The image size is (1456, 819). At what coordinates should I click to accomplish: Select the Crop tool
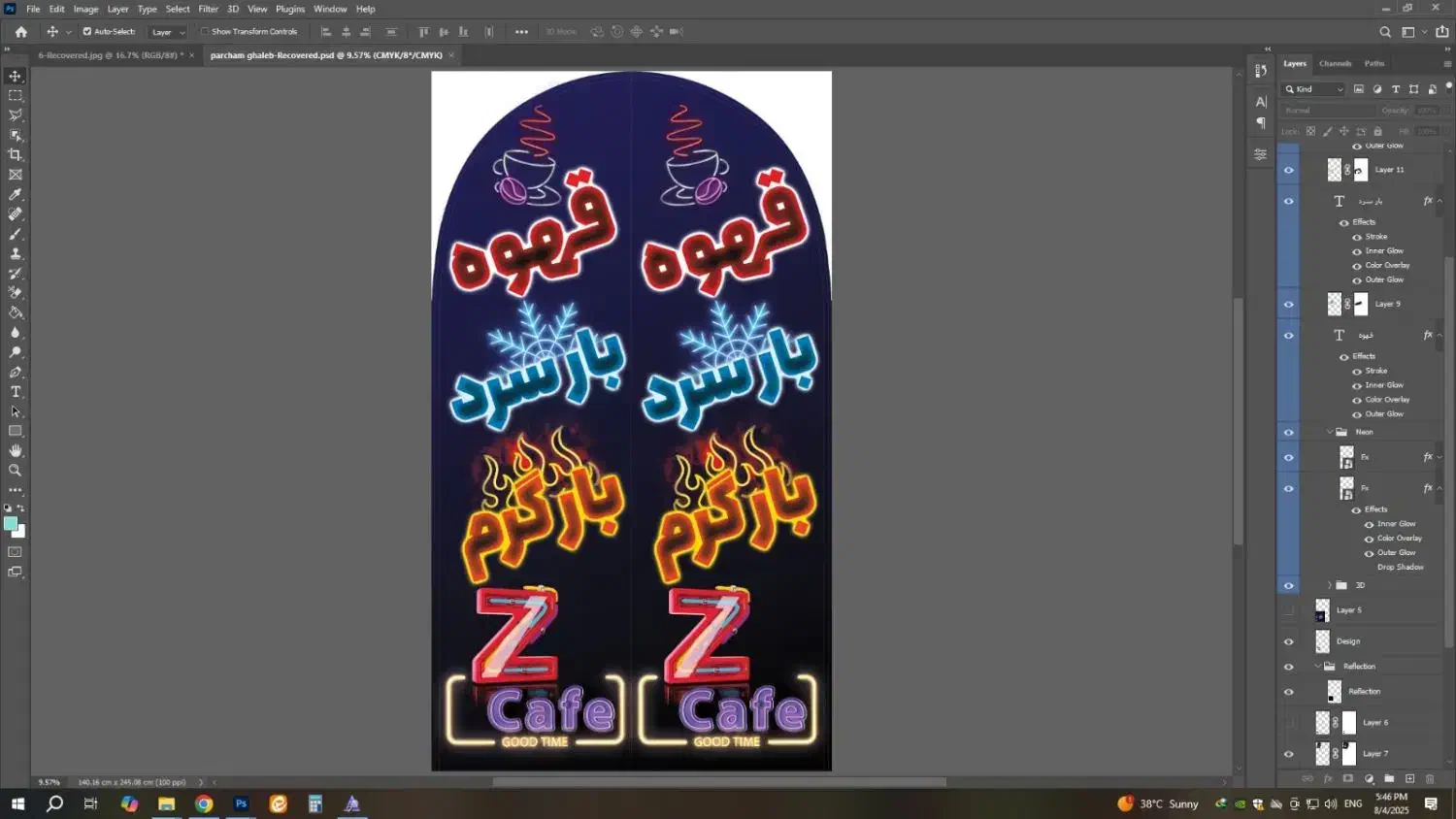coord(16,154)
